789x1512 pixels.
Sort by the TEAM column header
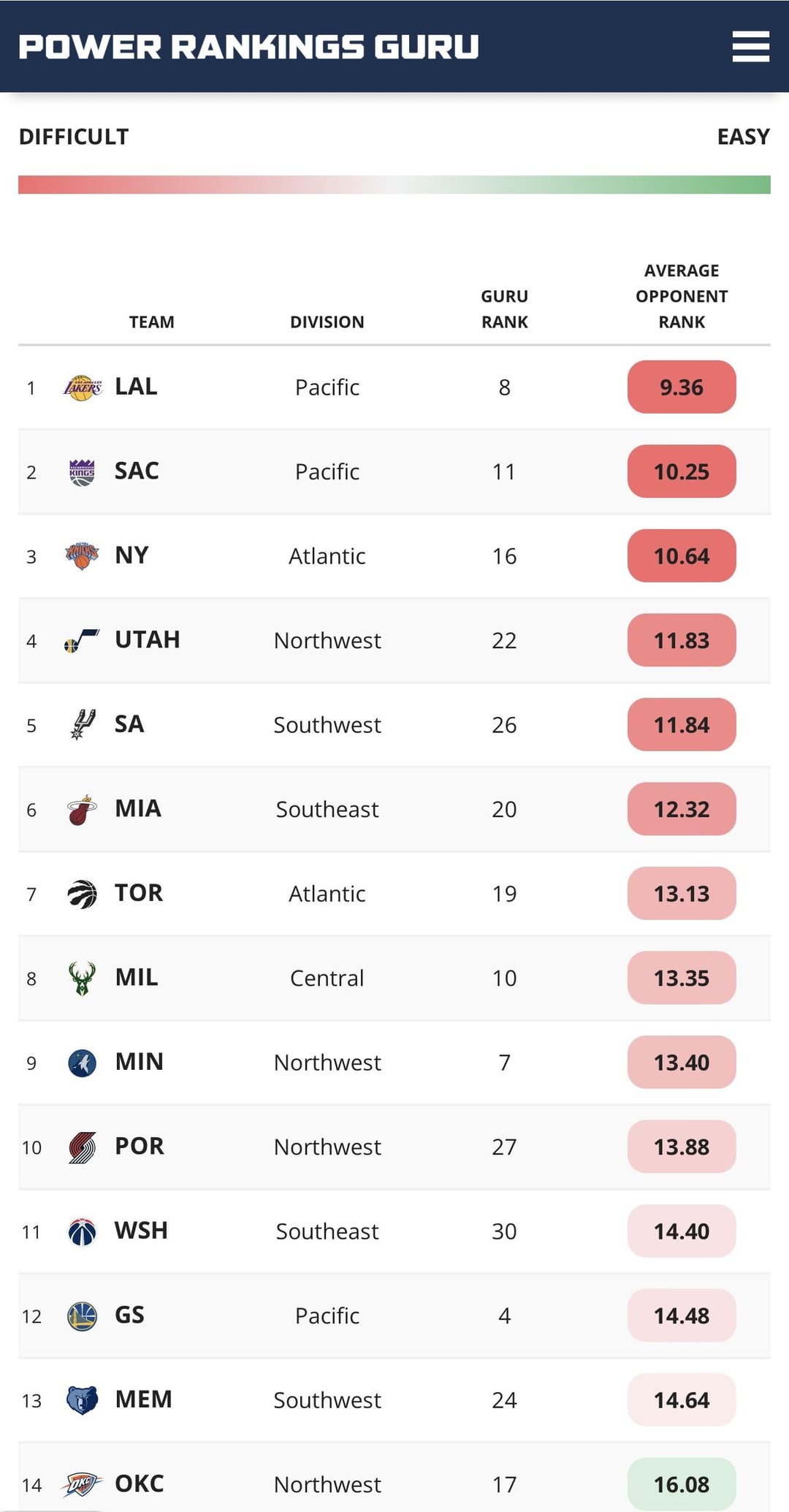(x=151, y=322)
